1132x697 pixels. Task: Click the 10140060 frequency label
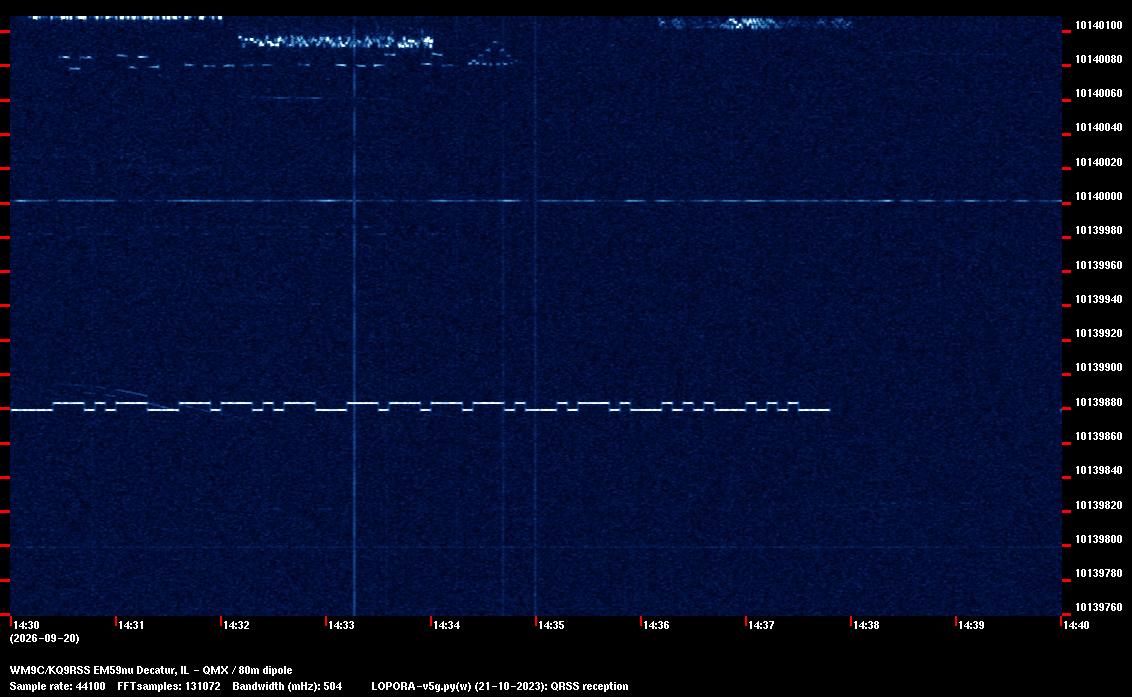1099,93
